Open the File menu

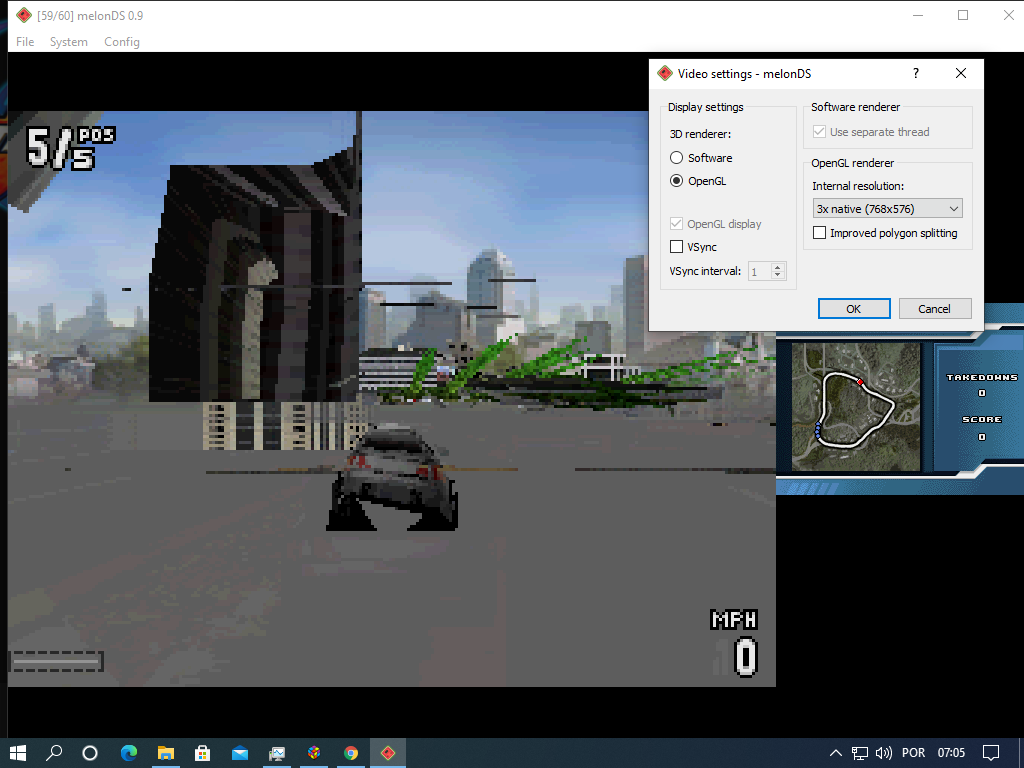point(24,42)
